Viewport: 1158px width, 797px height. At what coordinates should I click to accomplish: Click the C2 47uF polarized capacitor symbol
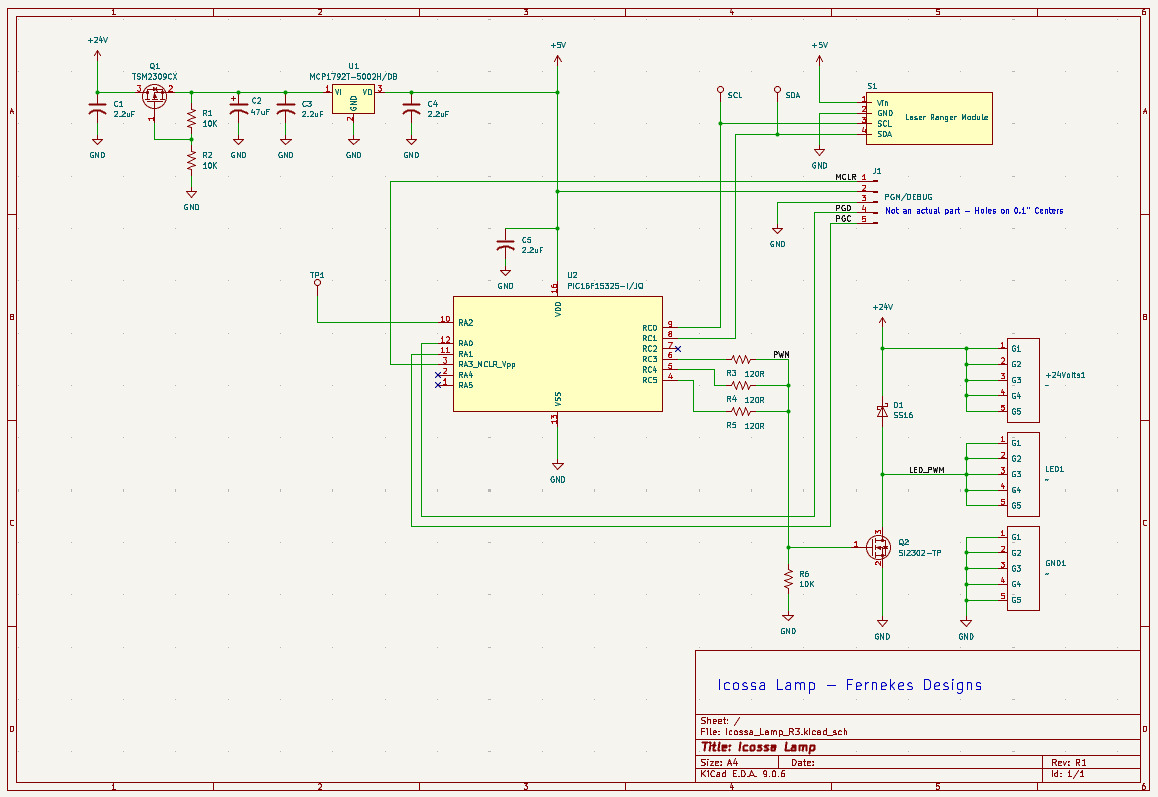[x=238, y=109]
